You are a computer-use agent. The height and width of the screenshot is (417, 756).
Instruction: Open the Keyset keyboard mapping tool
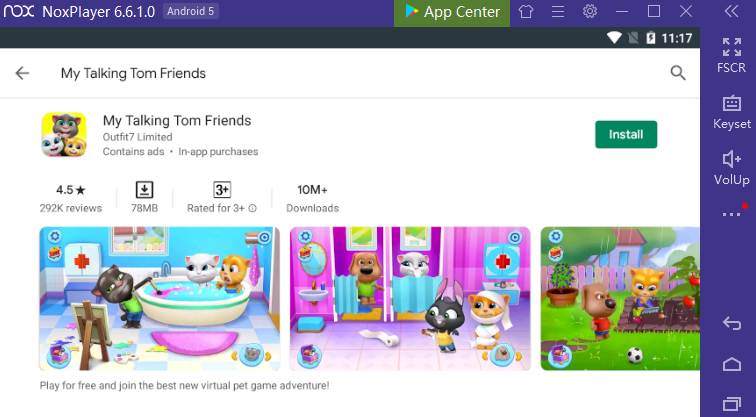pos(731,112)
